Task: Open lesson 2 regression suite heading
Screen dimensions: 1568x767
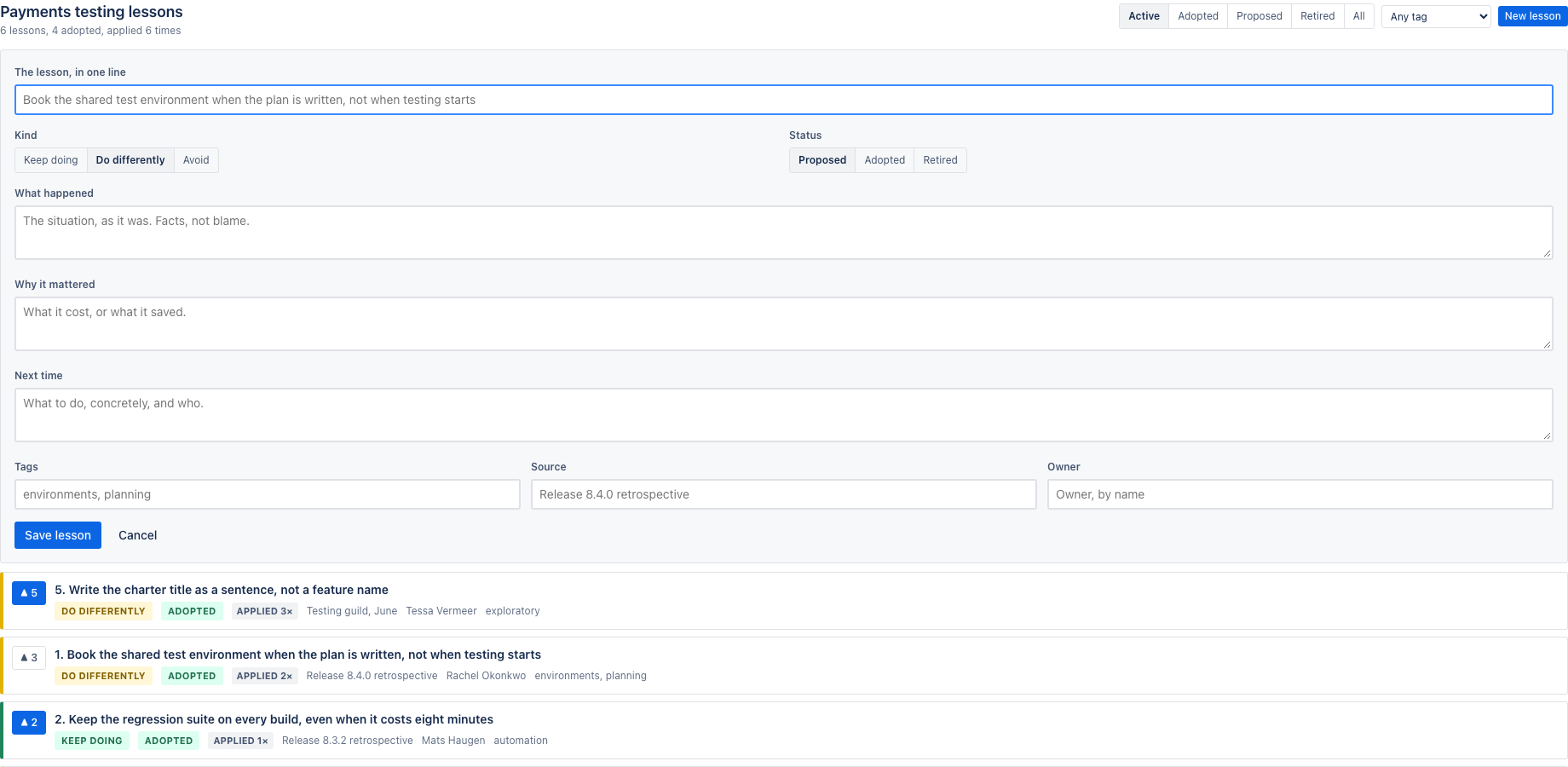Action: 274,719
